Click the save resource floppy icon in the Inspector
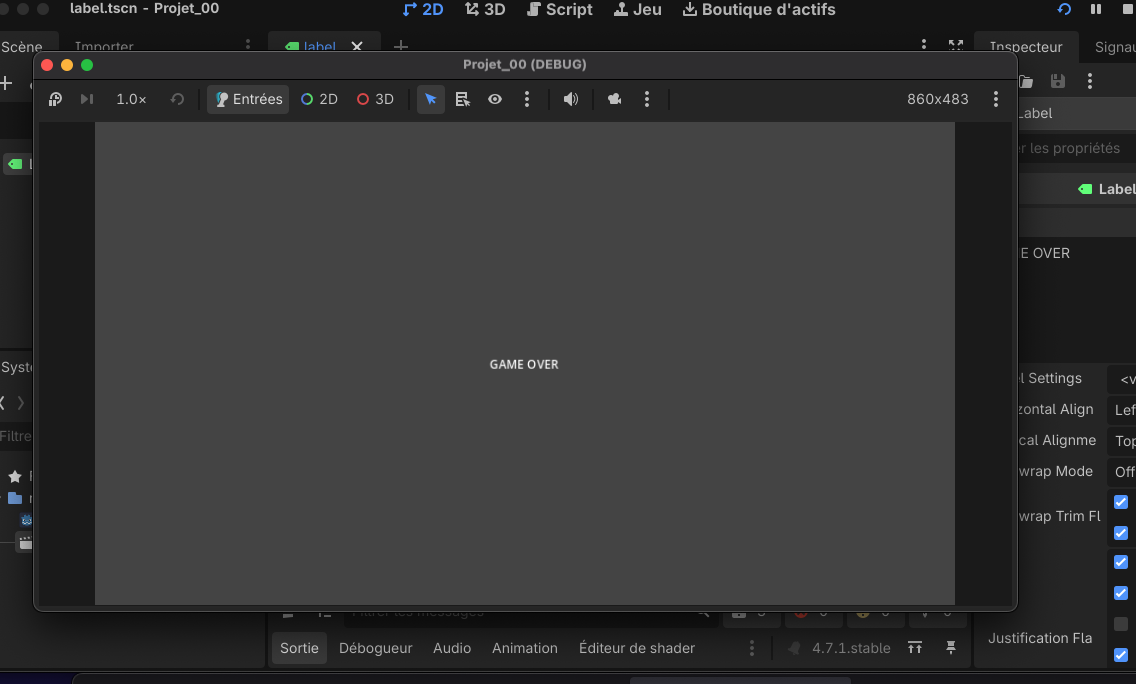 pos(1058,81)
